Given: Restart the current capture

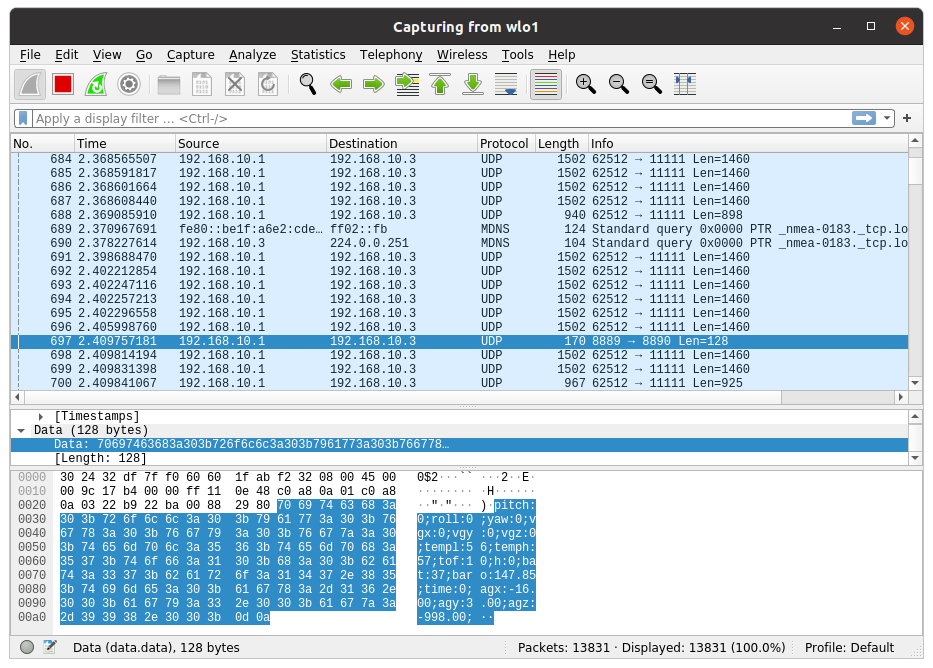Looking at the screenshot, I should [96, 84].
